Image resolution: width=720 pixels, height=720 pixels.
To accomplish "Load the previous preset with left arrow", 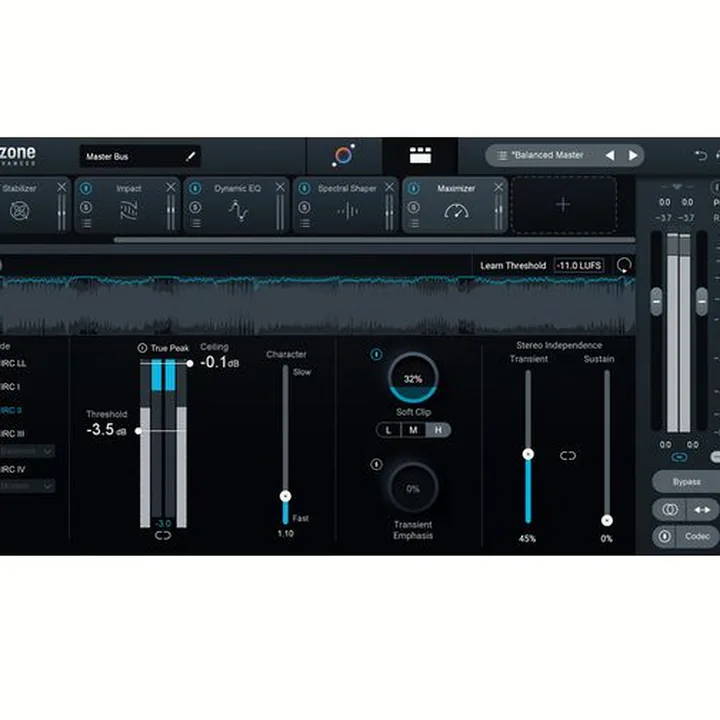I will click(610, 156).
